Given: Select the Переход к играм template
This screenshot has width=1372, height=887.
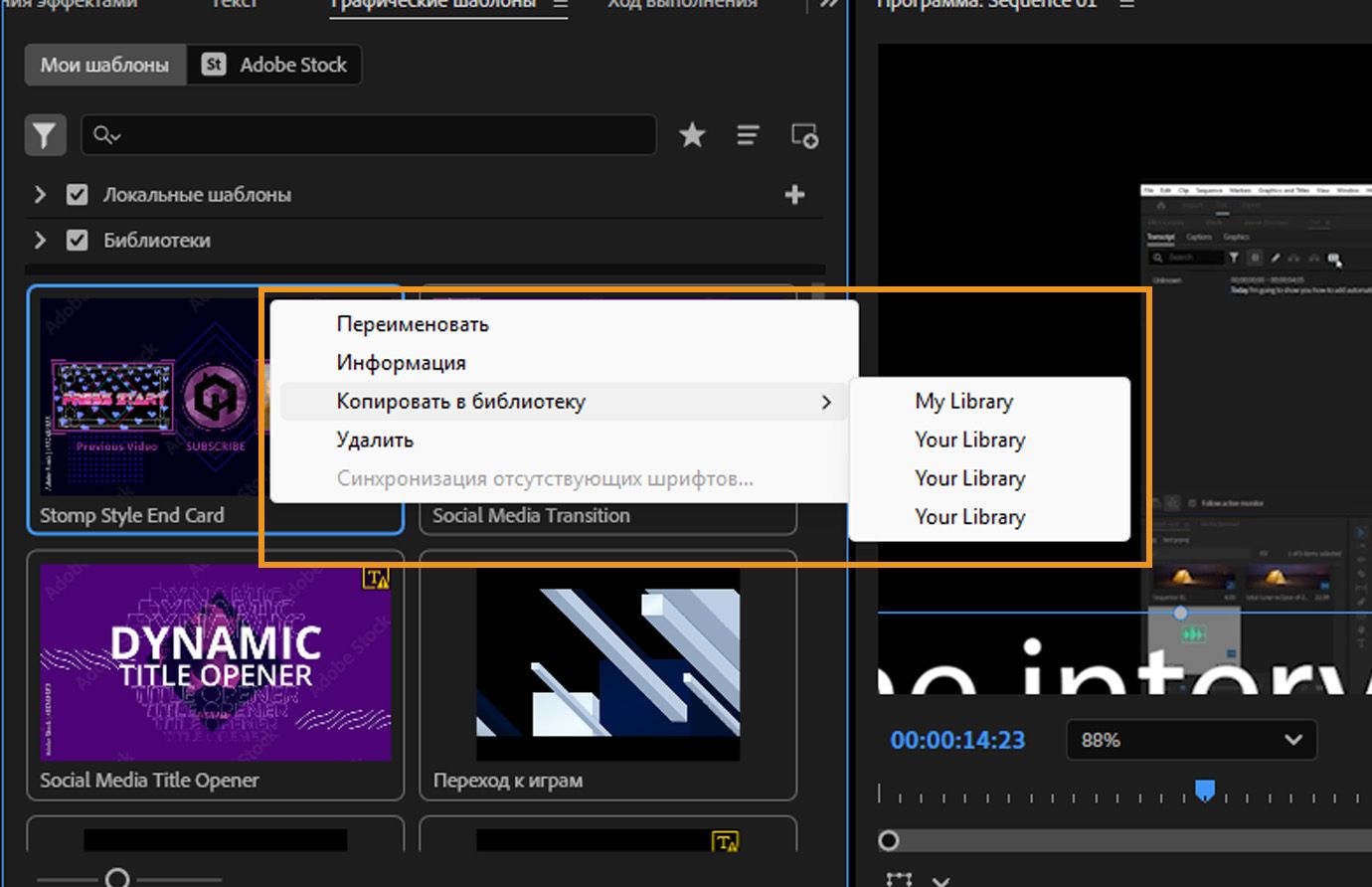Looking at the screenshot, I should (607, 675).
